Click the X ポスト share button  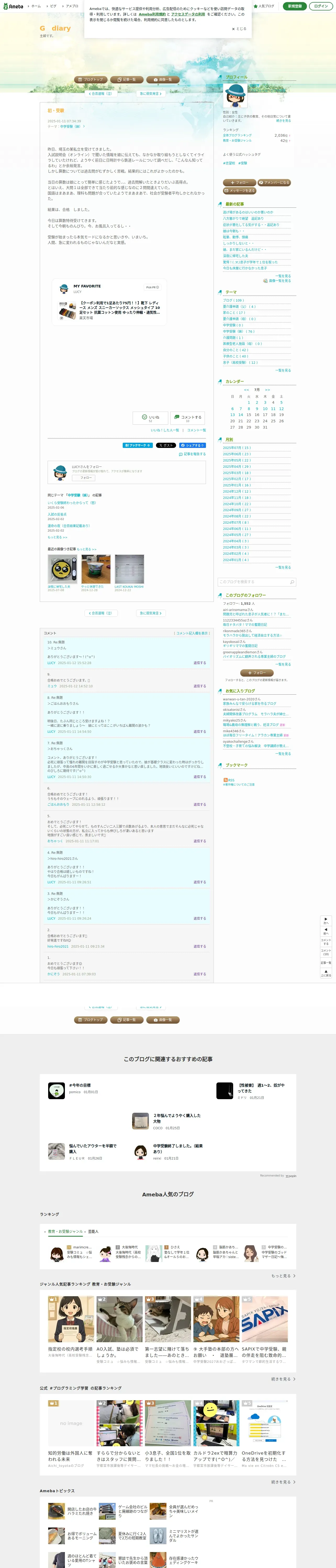(166, 445)
